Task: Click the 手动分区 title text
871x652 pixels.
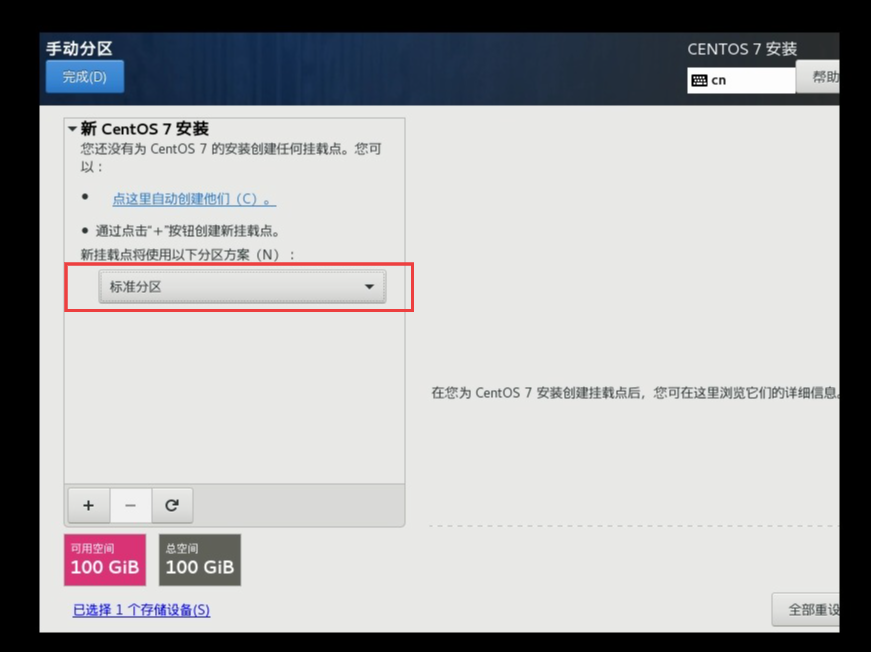Action: (79, 48)
